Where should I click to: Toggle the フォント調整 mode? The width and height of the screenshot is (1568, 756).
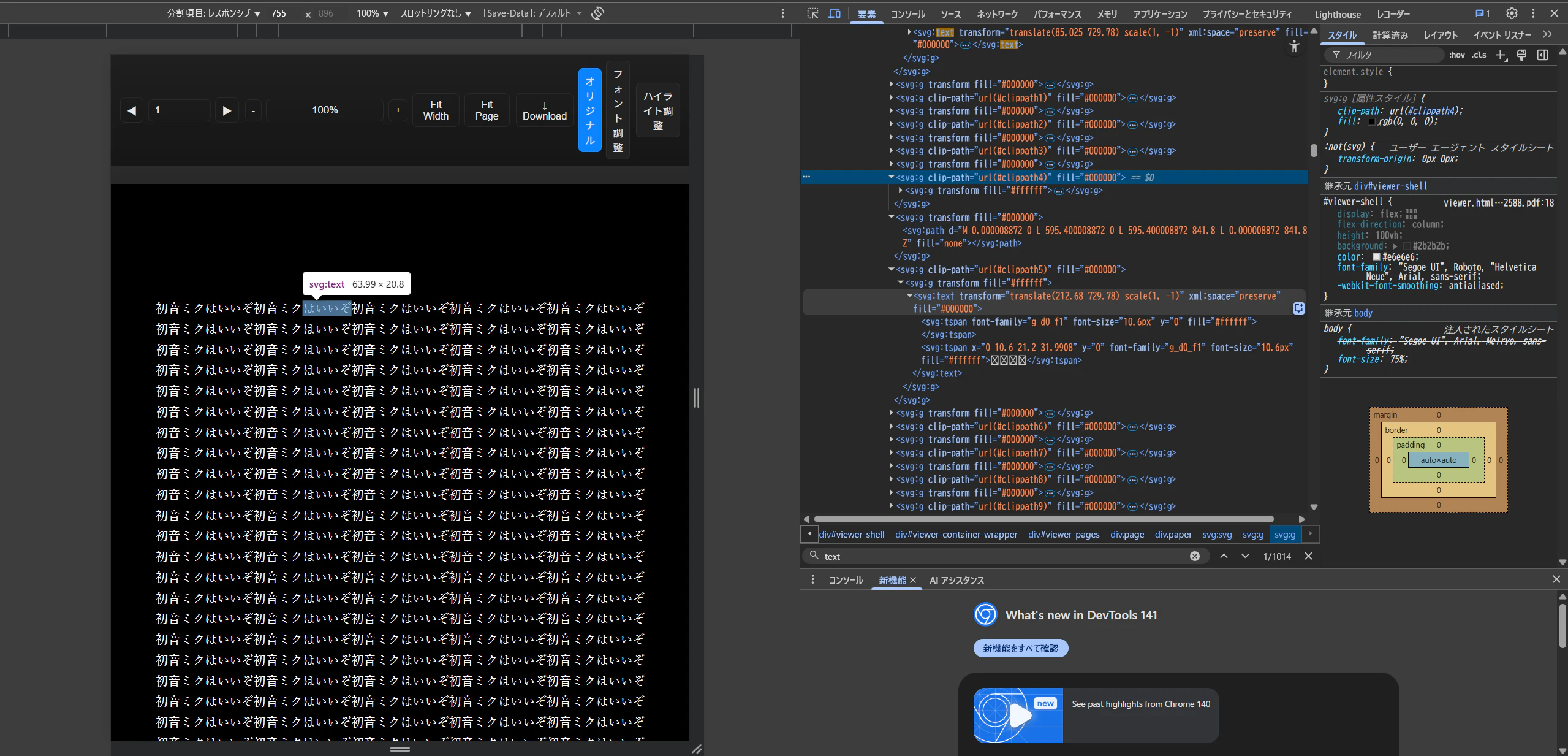point(618,110)
